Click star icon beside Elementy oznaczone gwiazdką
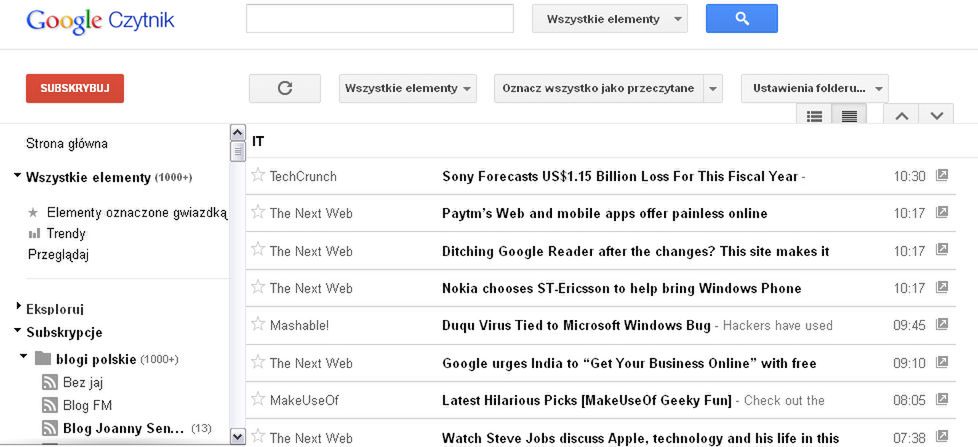This screenshot has height=447, width=978. click(33, 213)
